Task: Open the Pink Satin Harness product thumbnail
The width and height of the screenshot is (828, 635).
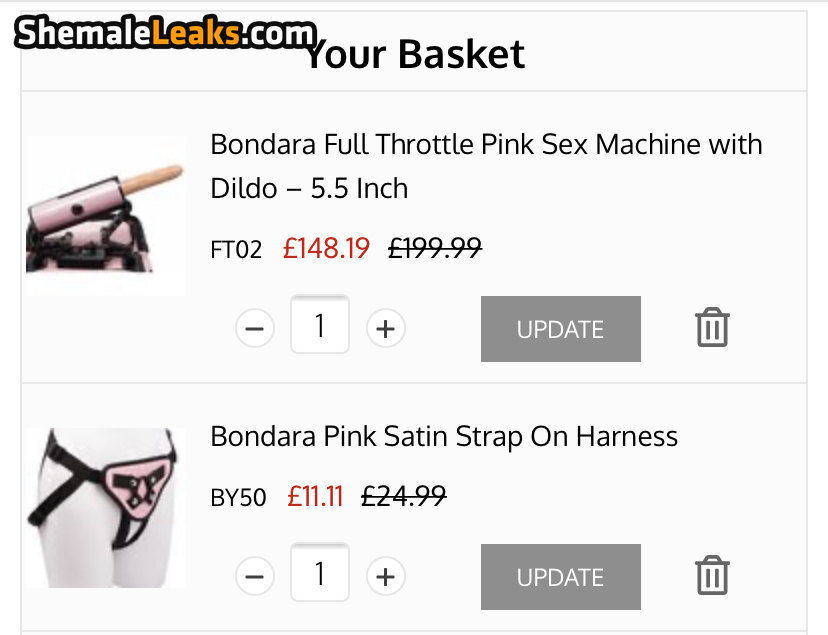Action: point(105,508)
